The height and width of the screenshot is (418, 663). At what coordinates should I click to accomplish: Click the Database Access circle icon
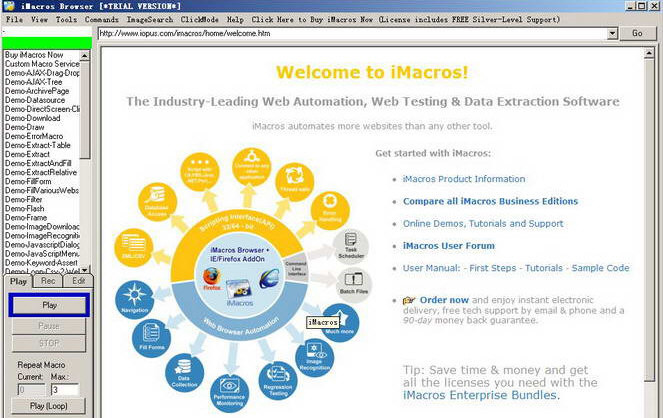point(157,202)
